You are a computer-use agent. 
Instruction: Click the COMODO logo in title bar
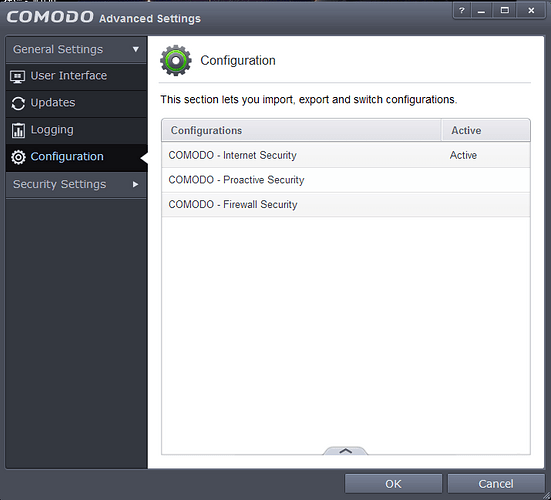pyautogui.click(x=50, y=17)
